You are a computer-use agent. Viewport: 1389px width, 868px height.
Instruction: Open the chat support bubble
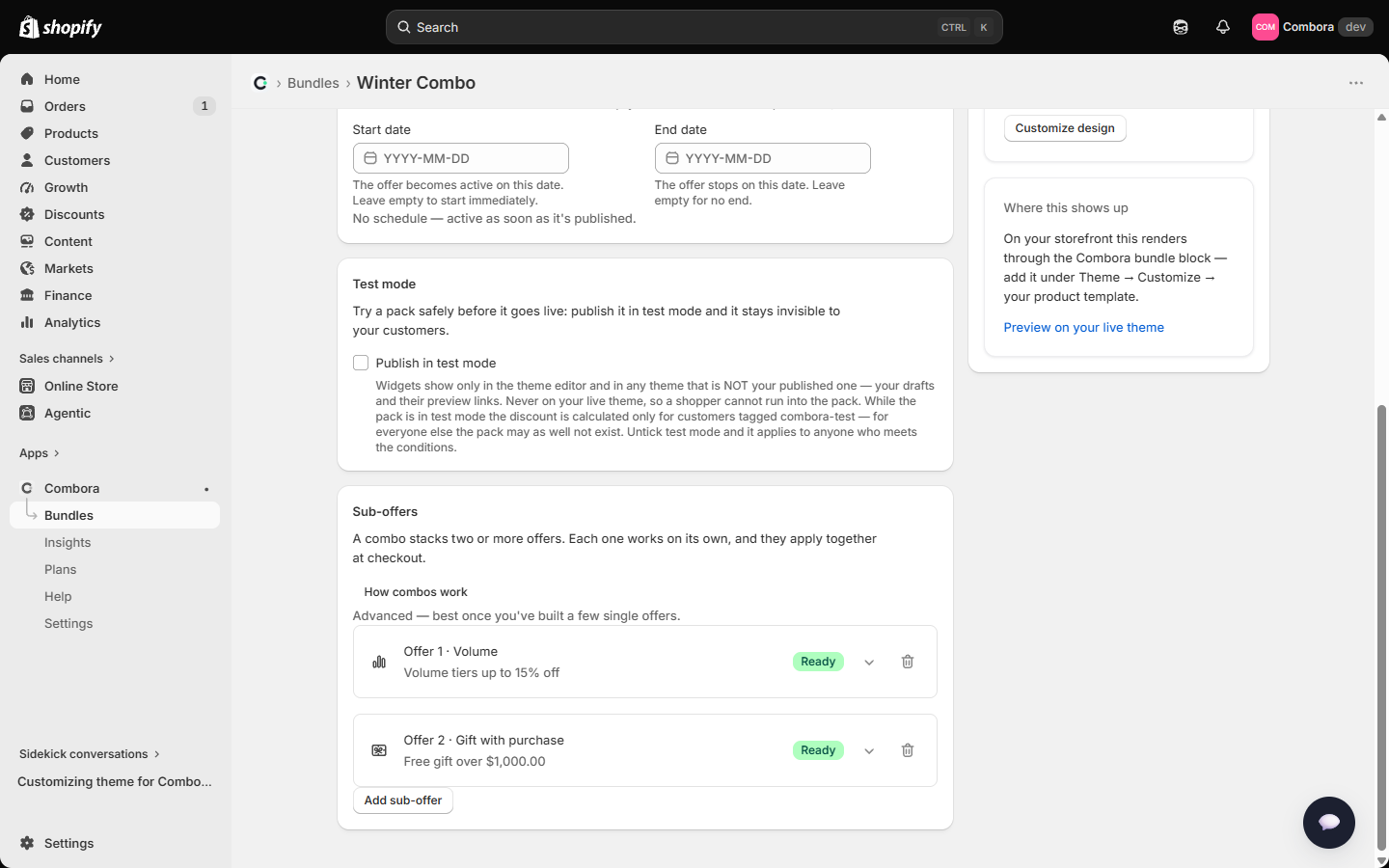pos(1329,823)
